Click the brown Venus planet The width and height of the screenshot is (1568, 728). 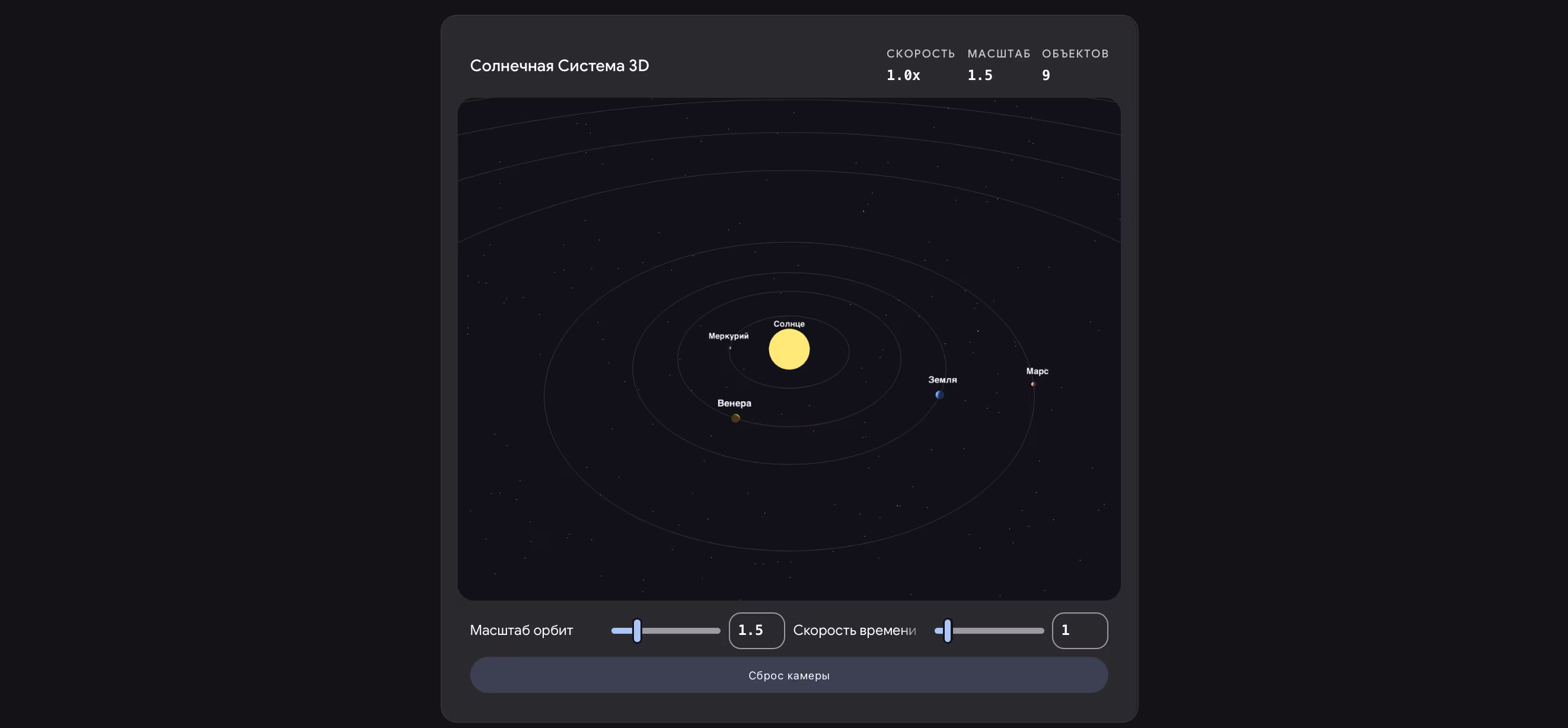click(735, 418)
